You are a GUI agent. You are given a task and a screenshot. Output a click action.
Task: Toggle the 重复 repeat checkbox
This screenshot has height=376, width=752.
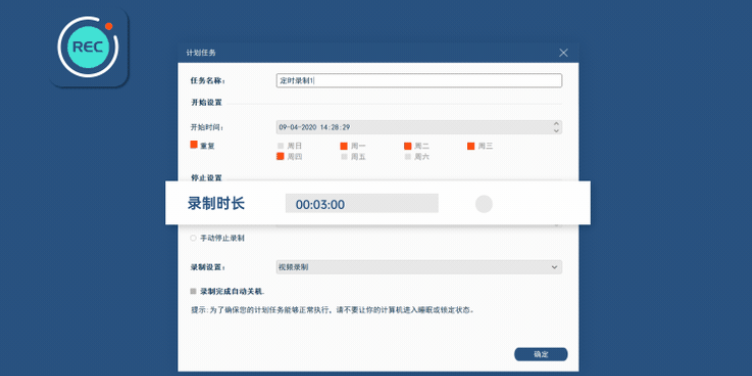click(194, 144)
